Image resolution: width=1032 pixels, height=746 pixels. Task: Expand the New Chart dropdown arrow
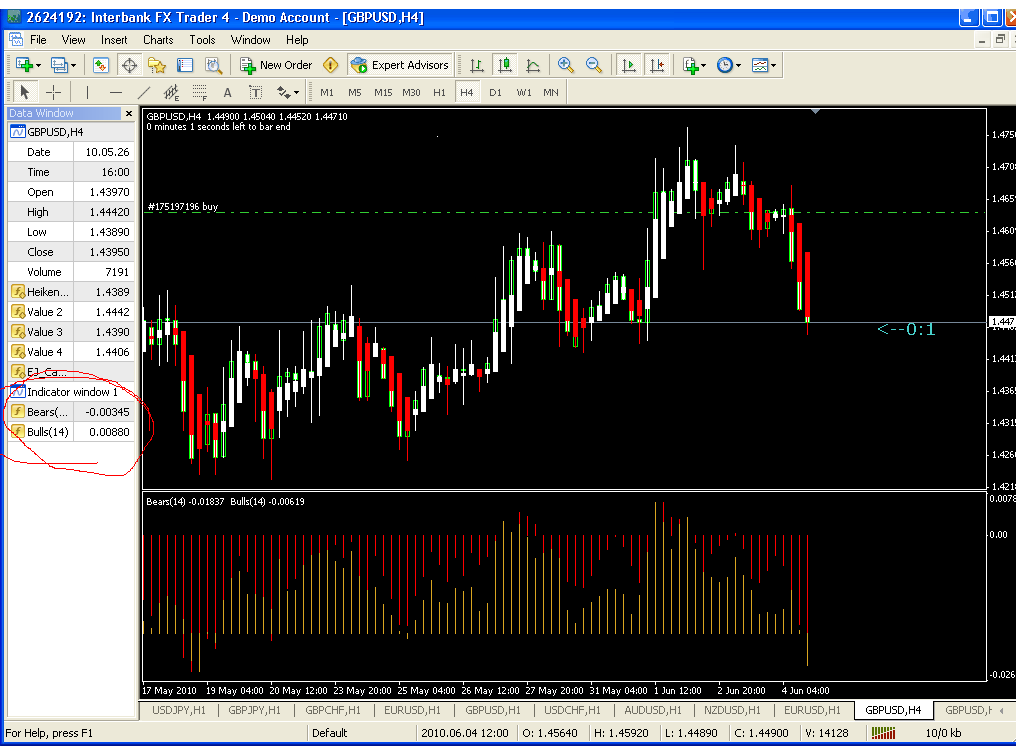coord(38,65)
